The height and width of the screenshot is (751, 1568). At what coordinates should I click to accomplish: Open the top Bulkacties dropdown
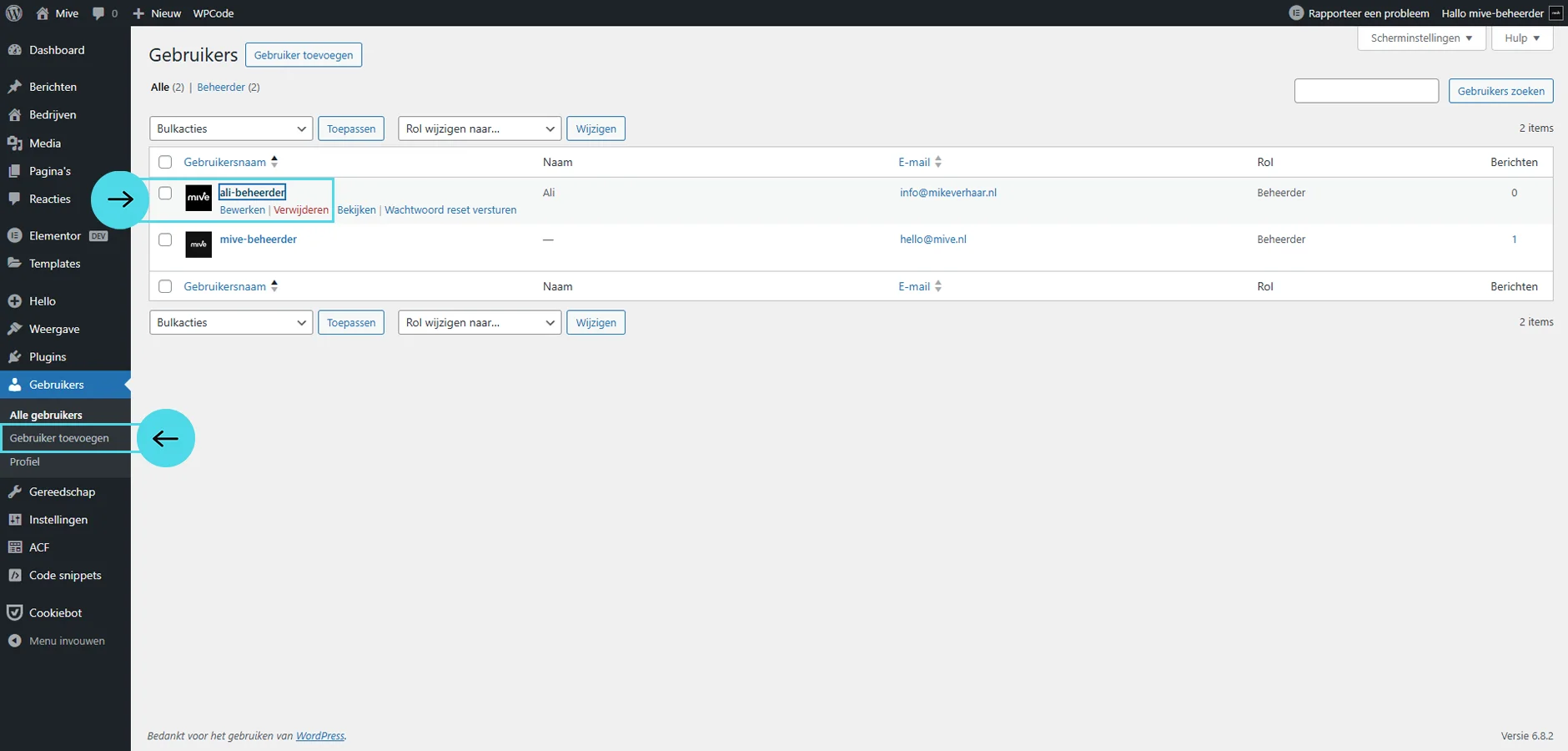[x=231, y=129]
